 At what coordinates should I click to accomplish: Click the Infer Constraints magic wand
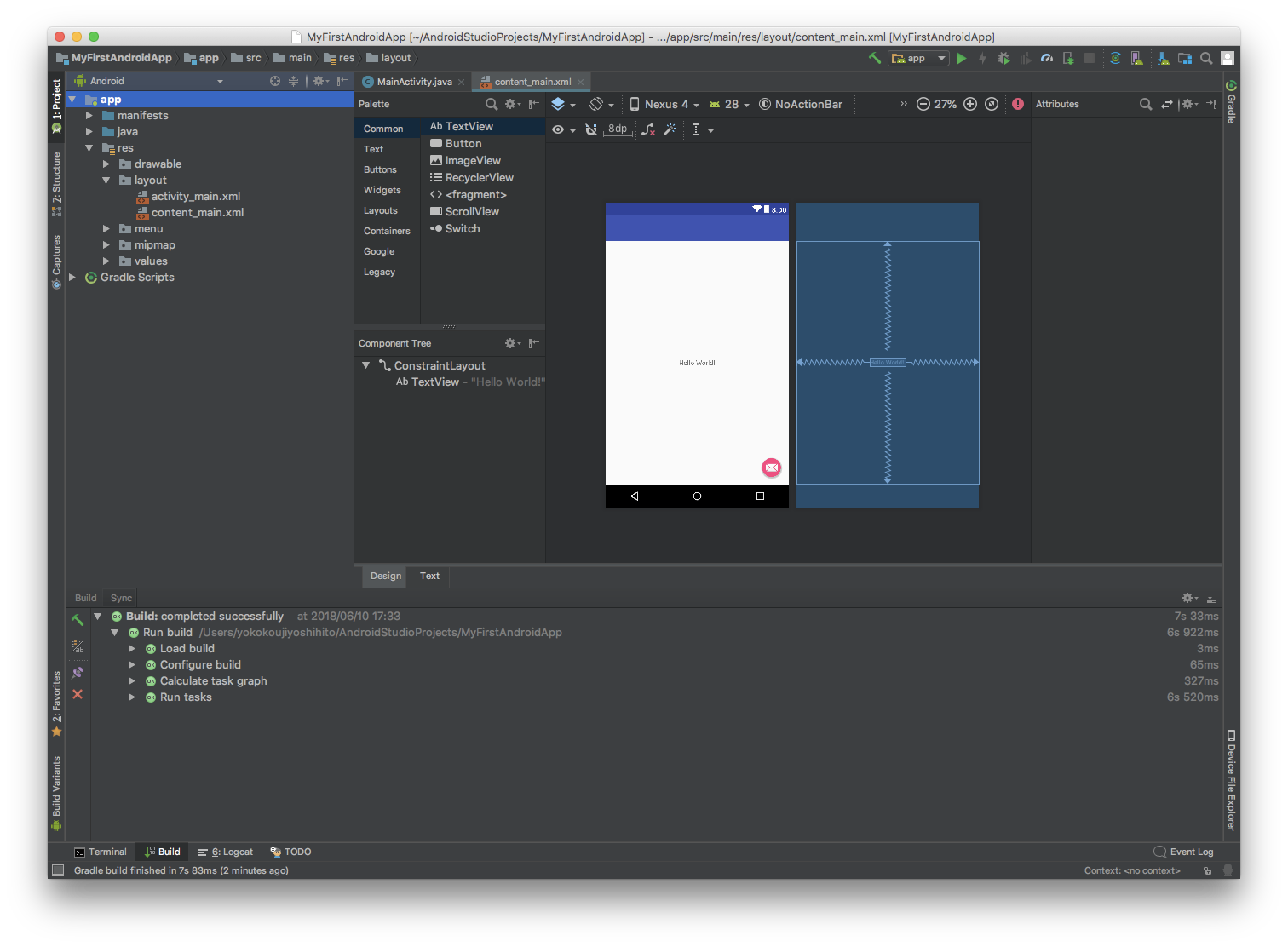point(670,129)
